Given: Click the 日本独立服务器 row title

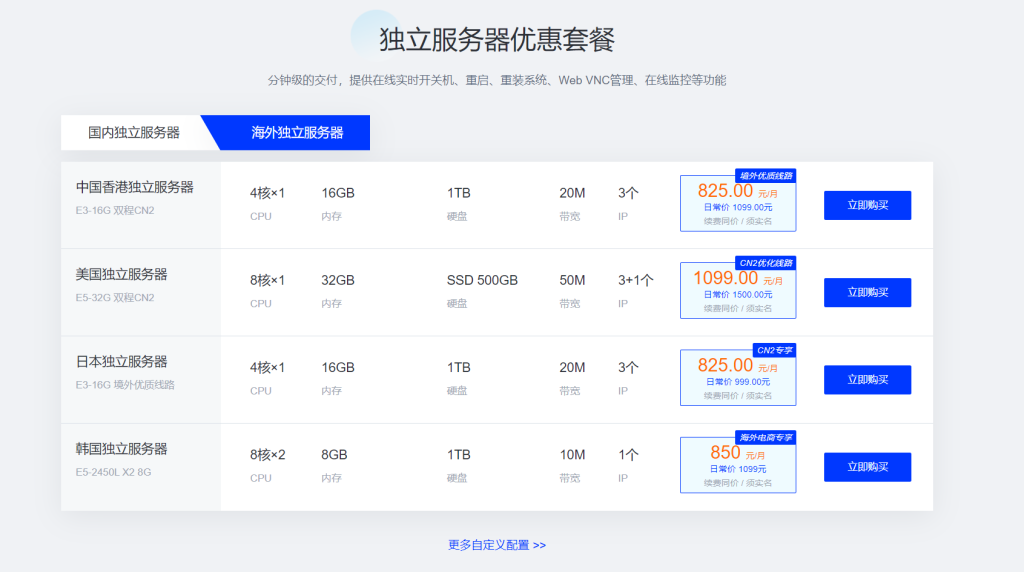Looking at the screenshot, I should coord(122,361).
